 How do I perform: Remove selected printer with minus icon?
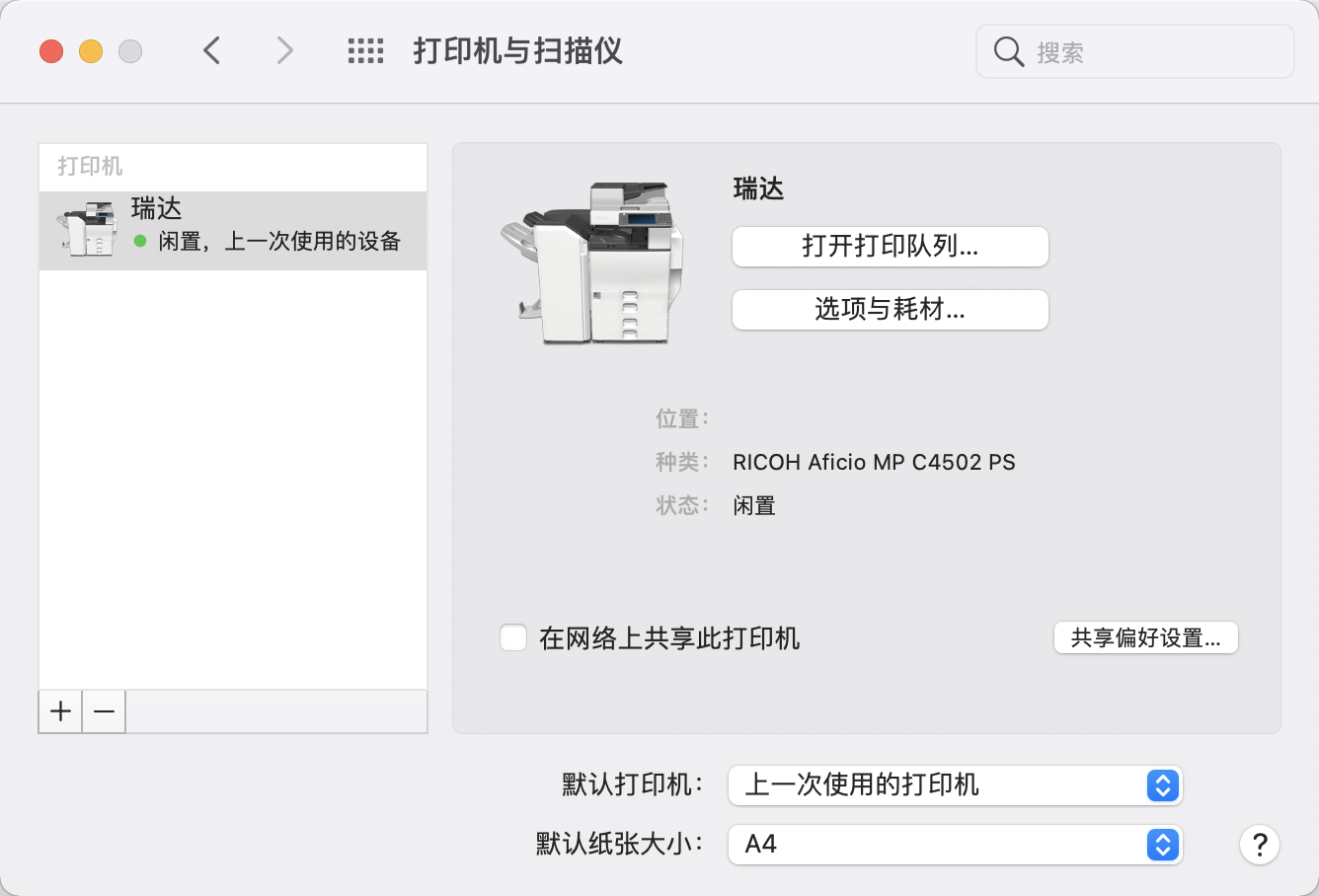click(104, 710)
